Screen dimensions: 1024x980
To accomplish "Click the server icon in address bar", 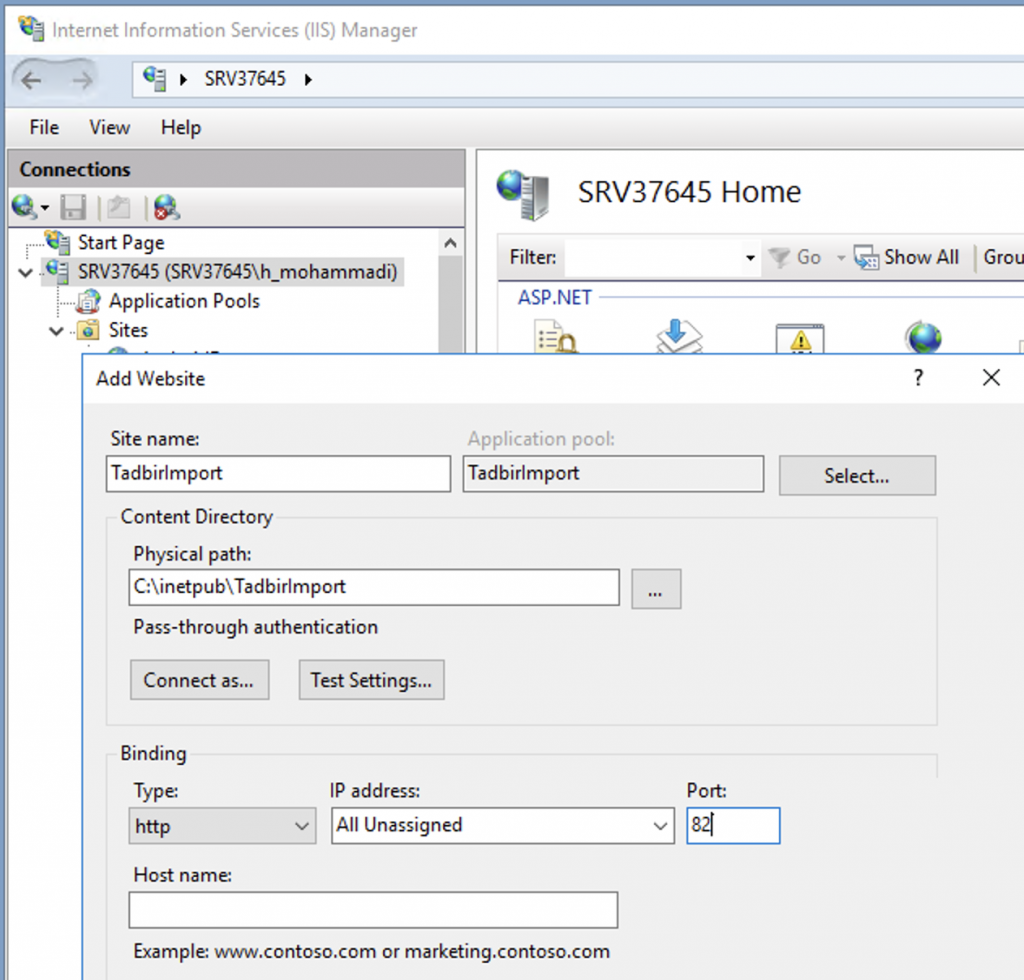I will point(155,79).
